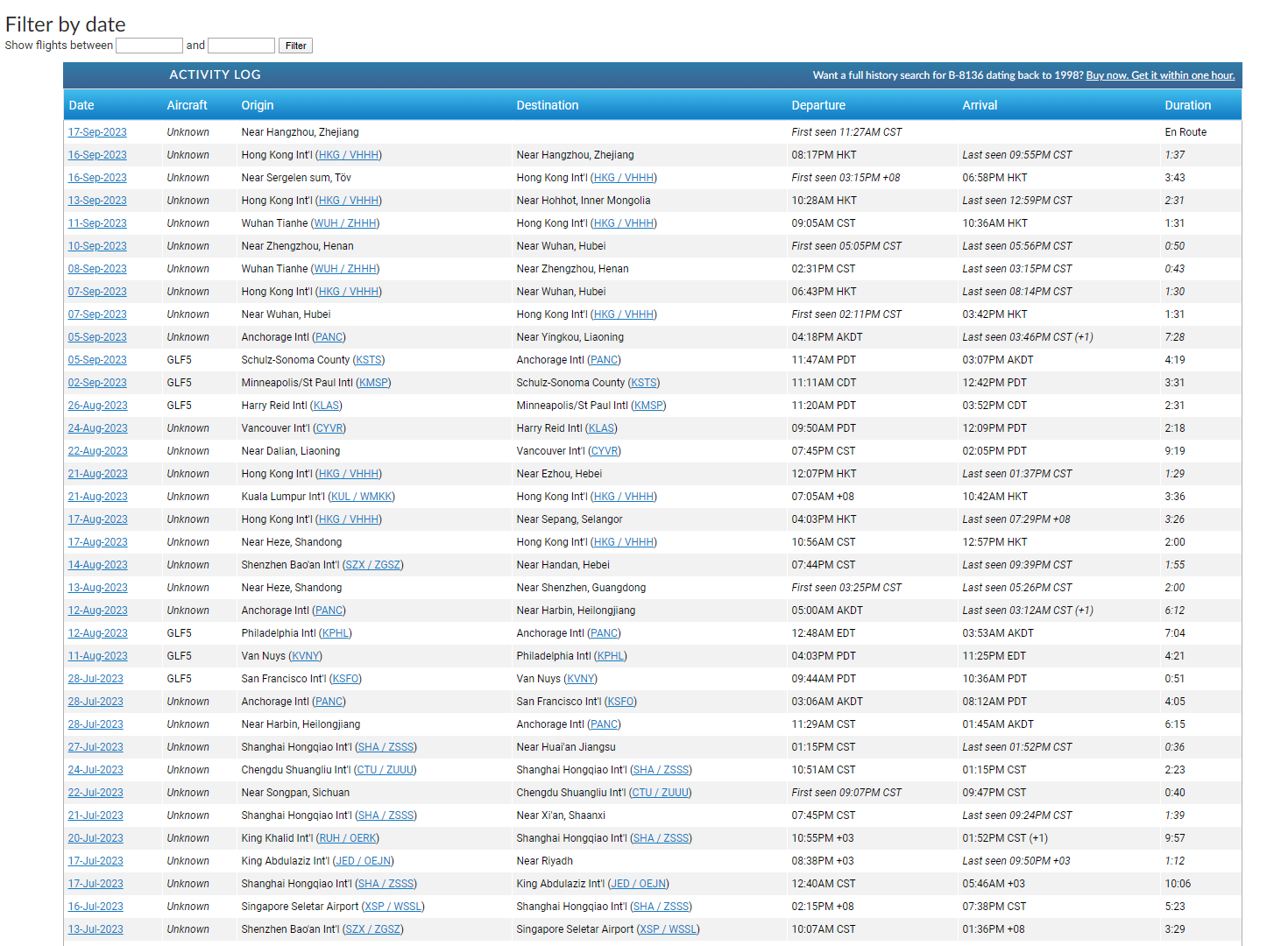Open the 11-Sep-2023 flight link
1288x946 pixels.
(x=97, y=223)
